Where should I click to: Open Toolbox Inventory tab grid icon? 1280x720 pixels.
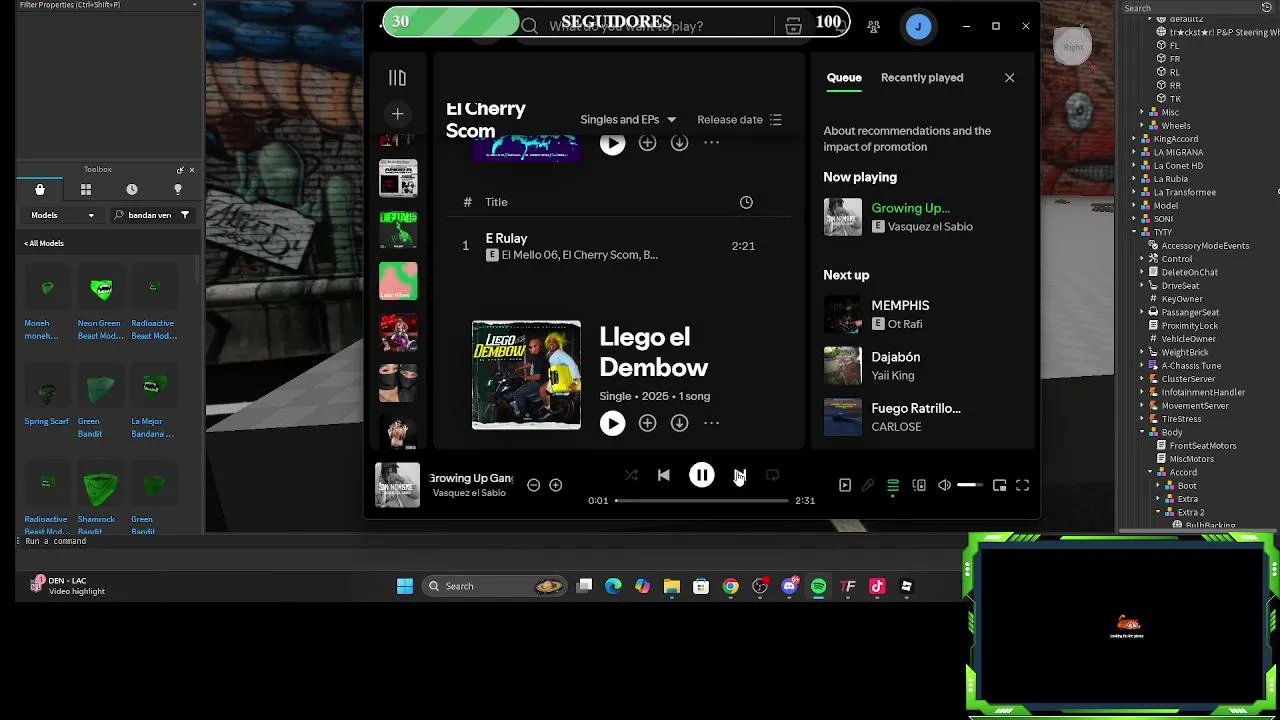[86, 189]
